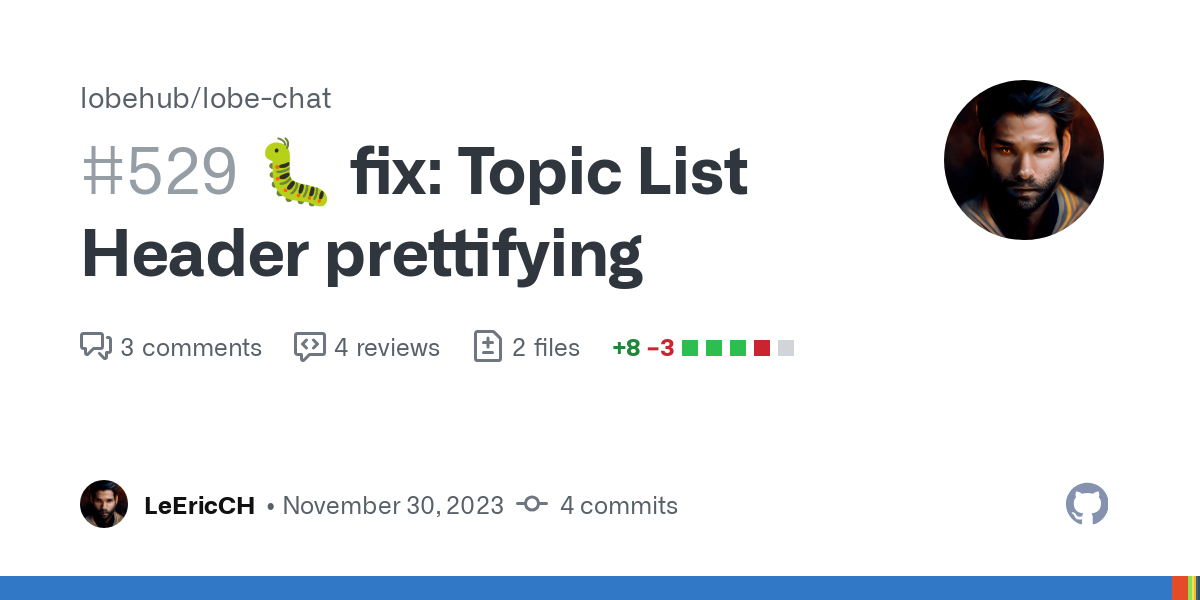Open the lobehub/lobe-chat repository link
The width and height of the screenshot is (1200, 600).
(206, 98)
